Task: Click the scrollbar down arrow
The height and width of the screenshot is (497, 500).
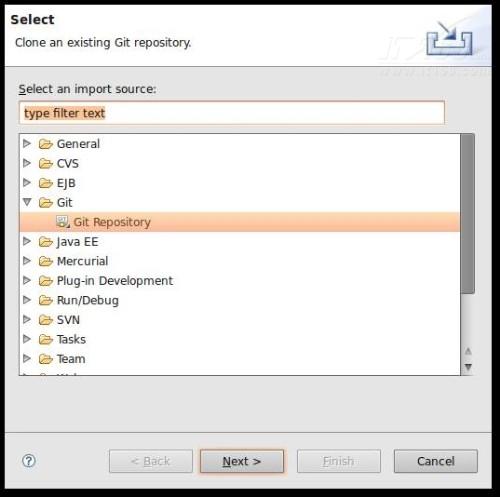Action: click(468, 367)
